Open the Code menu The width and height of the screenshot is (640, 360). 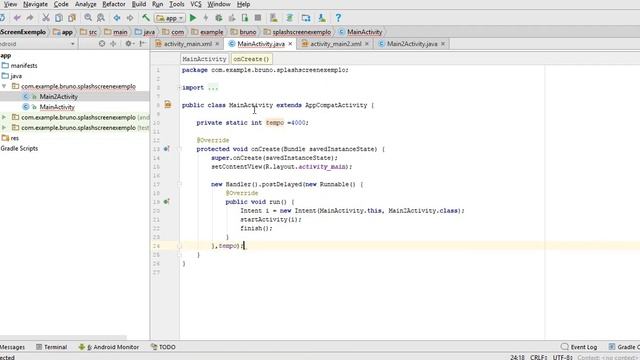click(x=61, y=4)
